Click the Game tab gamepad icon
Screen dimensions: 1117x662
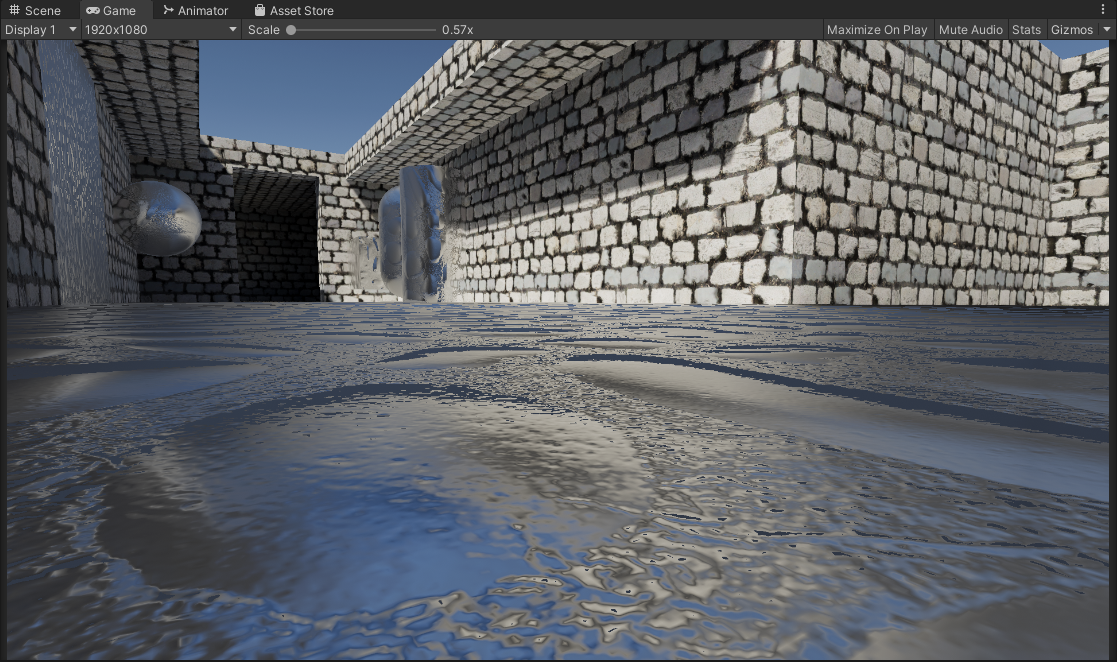click(92, 10)
